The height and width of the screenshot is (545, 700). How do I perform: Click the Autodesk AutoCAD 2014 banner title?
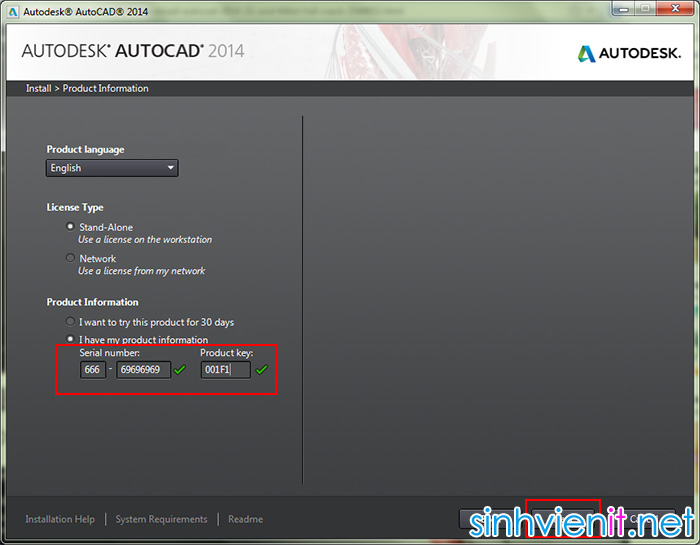pos(133,51)
